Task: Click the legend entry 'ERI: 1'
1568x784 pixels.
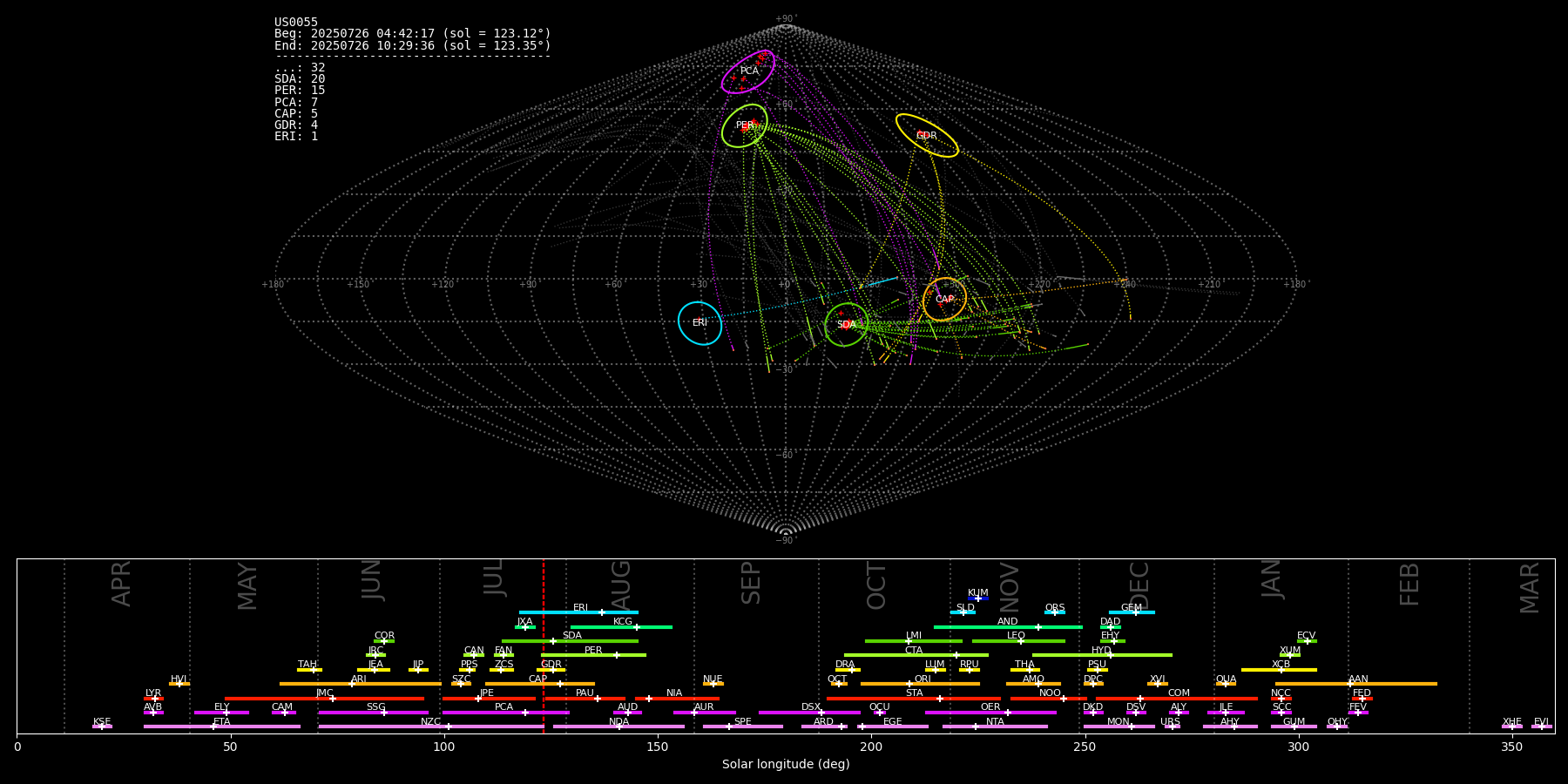Action: 296,137
